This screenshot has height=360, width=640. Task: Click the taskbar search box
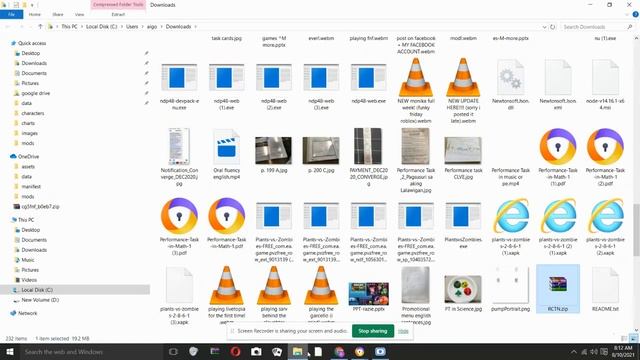coord(92,351)
